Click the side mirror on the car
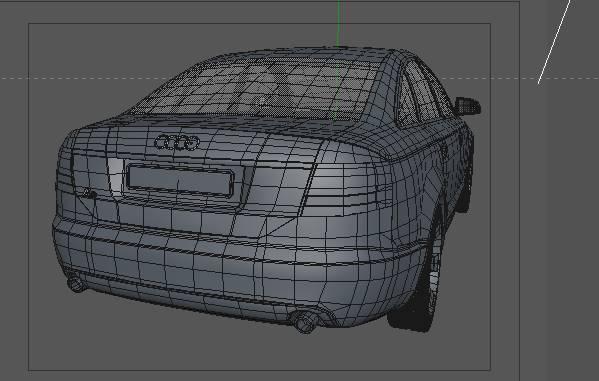The height and width of the screenshot is (381, 599). tap(467, 106)
